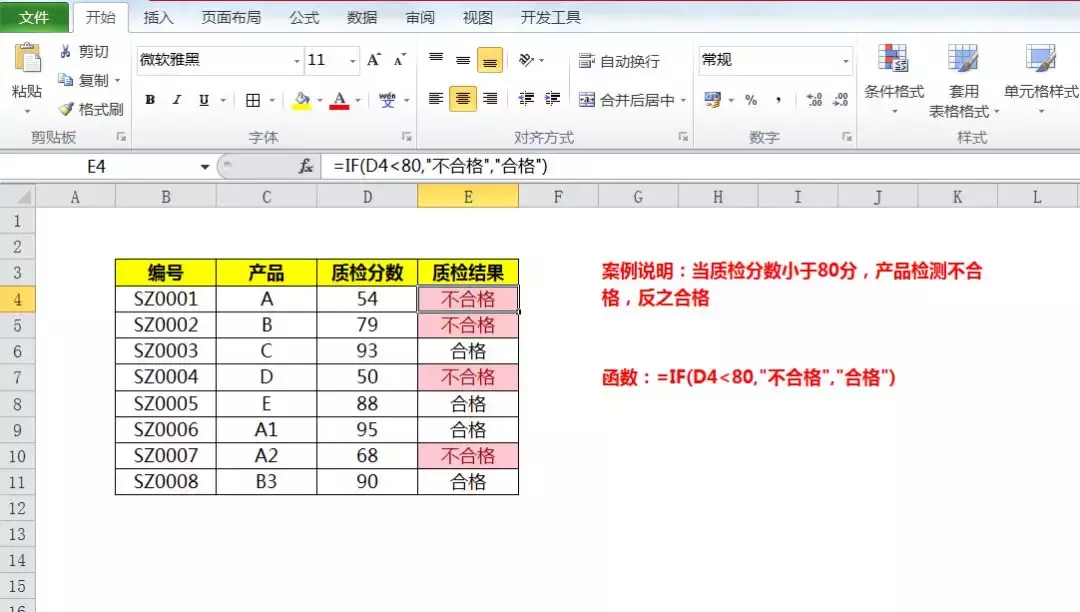Click the Paste clipboard icon
1080x612 pixels.
coord(28,59)
